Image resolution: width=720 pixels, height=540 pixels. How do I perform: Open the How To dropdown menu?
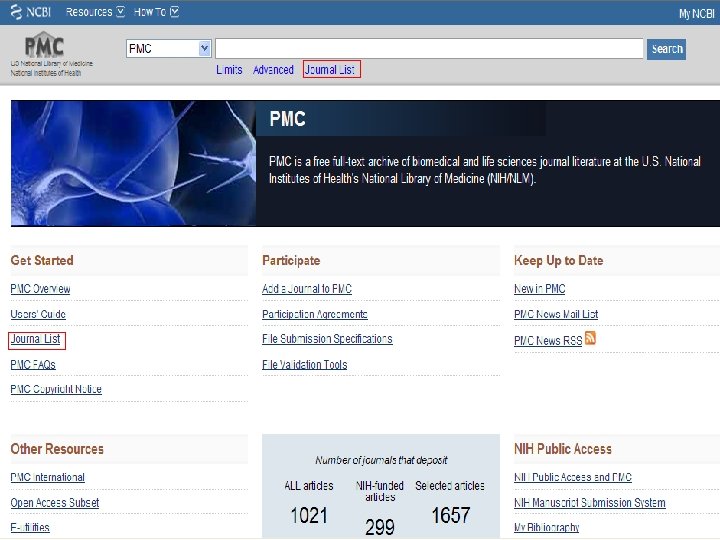156,12
